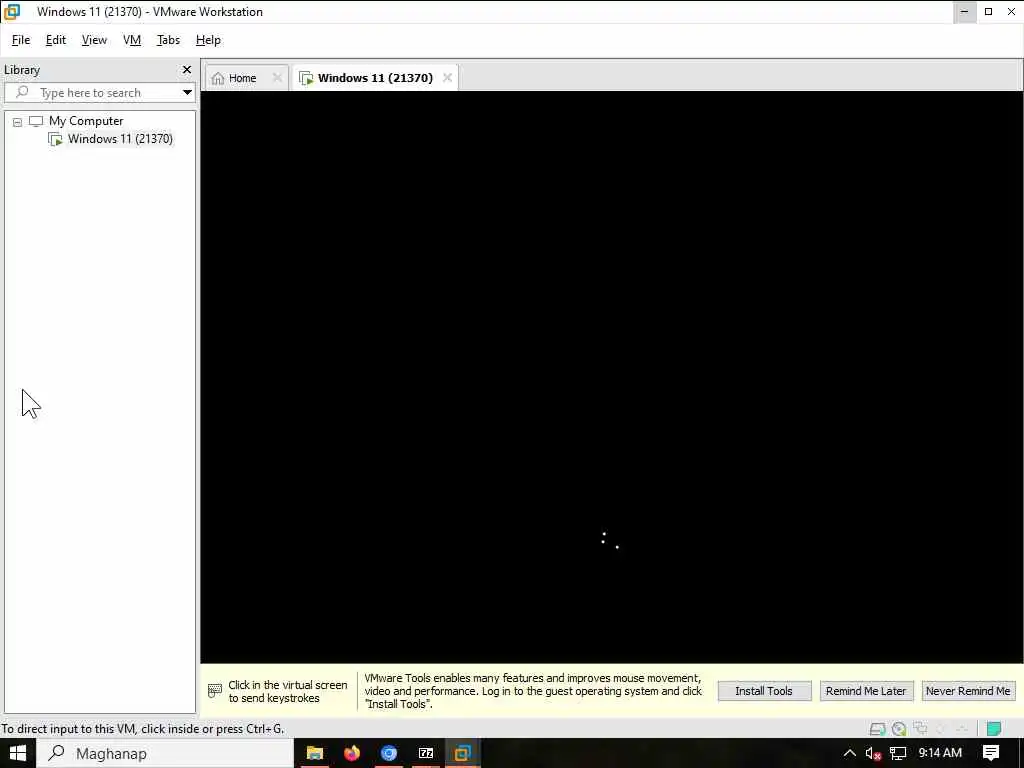Open File Explorer from taskbar
The height and width of the screenshot is (768, 1024).
[315, 753]
